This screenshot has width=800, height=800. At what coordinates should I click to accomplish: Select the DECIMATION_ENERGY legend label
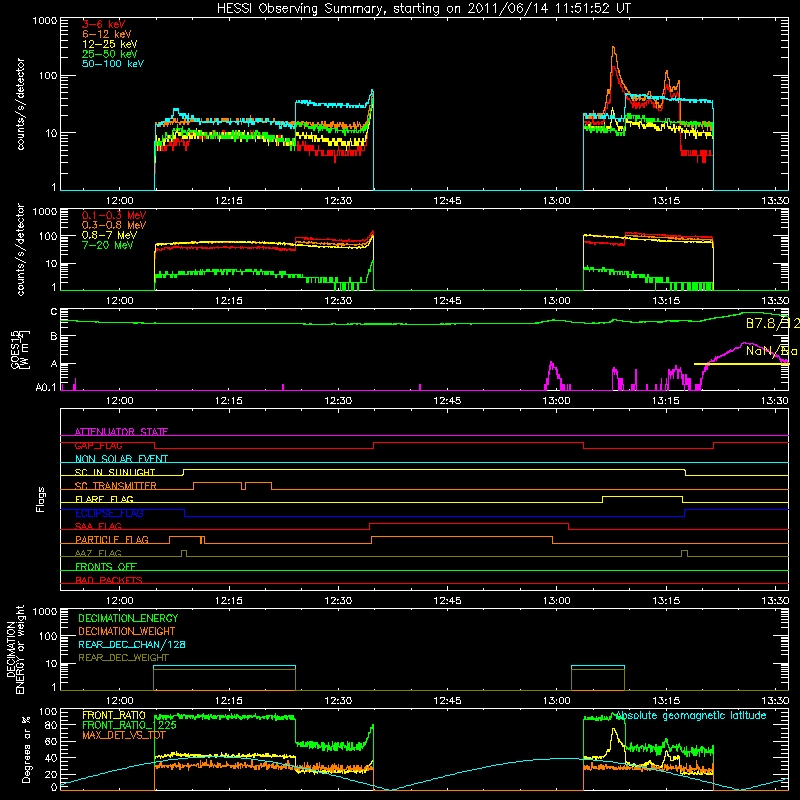128,618
